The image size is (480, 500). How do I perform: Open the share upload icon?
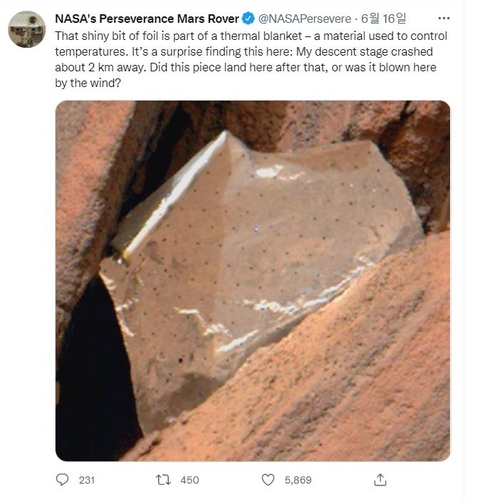[x=380, y=480]
